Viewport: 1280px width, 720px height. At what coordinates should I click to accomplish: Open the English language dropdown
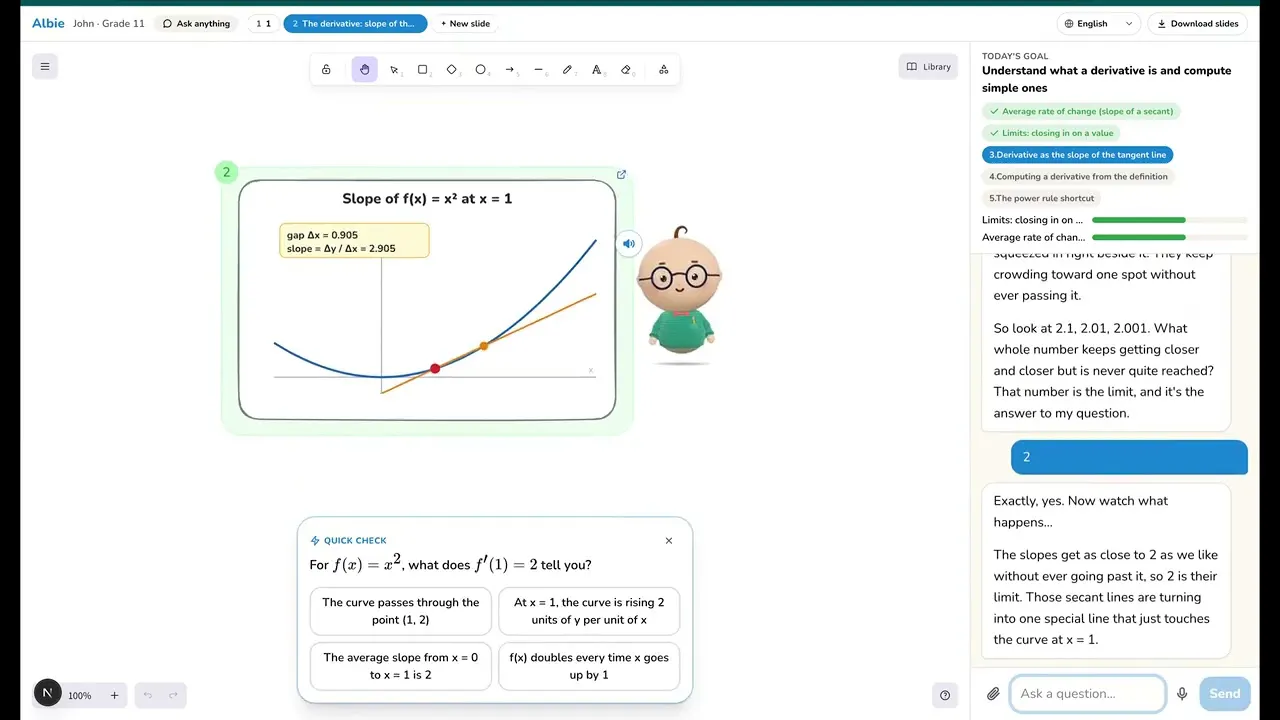[x=1099, y=24]
